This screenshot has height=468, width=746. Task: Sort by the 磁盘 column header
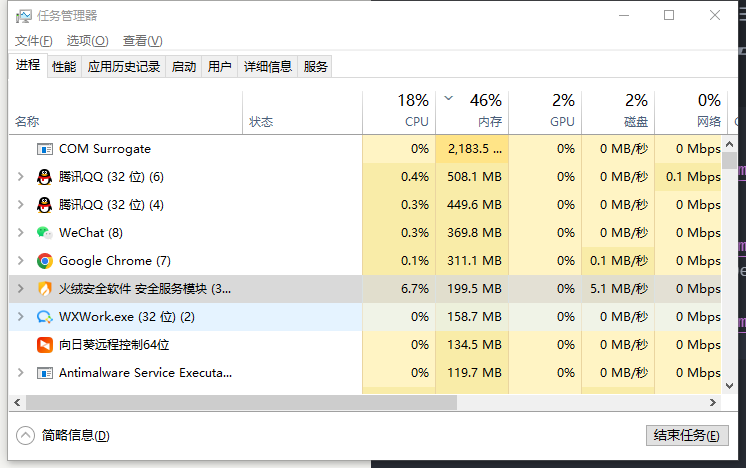(x=618, y=113)
